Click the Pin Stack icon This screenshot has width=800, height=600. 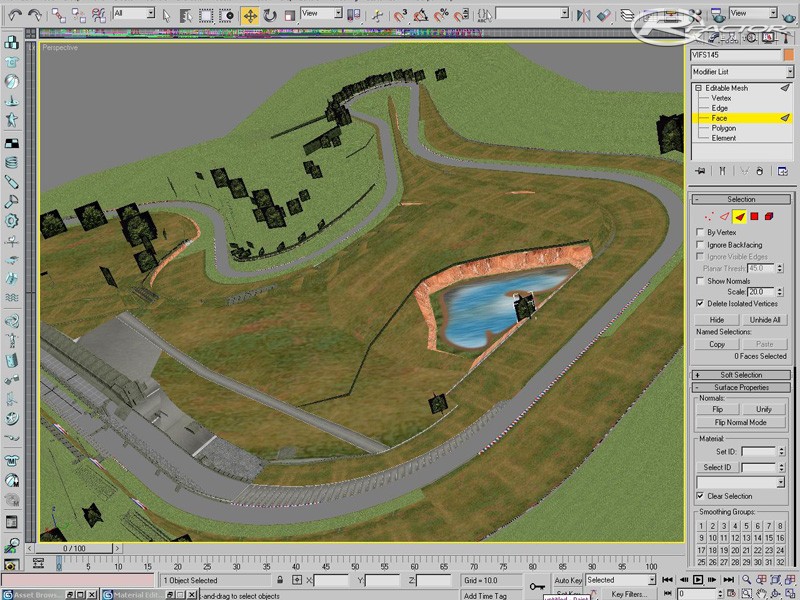[x=702, y=170]
